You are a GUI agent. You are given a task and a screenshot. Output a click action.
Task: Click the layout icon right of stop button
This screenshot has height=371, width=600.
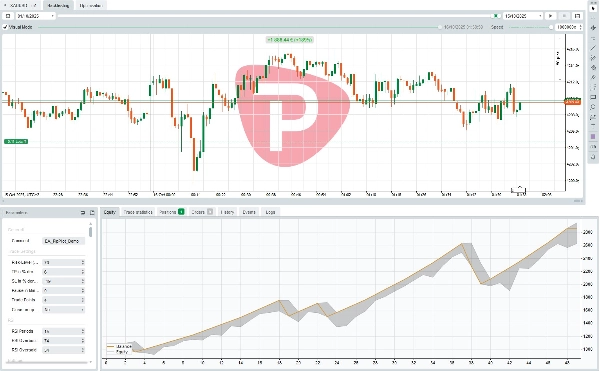(x=577, y=16)
